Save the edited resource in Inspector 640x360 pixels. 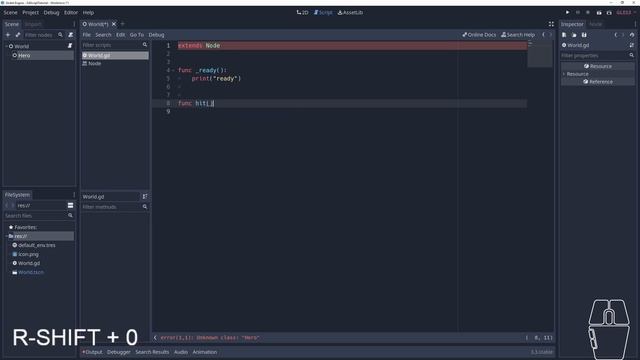tap(584, 35)
